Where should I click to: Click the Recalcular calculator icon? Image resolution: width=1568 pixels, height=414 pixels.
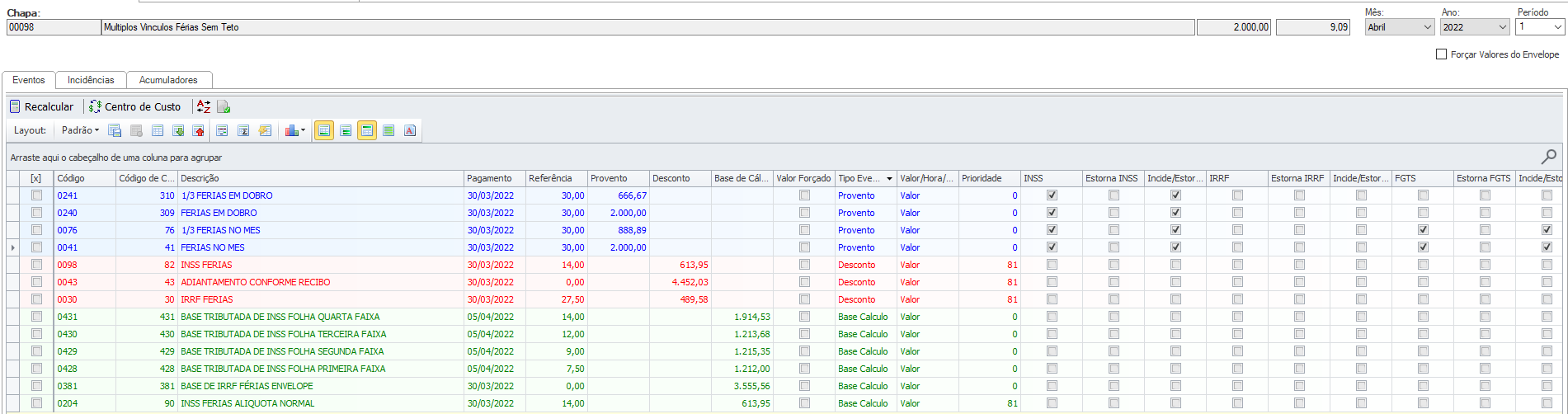pos(15,106)
